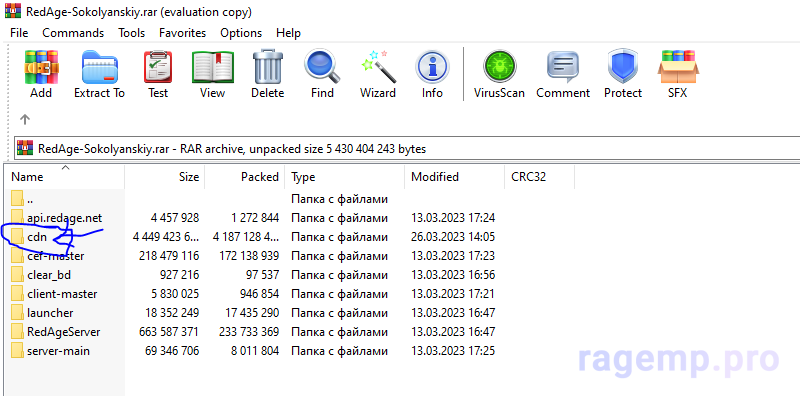Launch the Wizard wand icon
This screenshot has width=800, height=396.
pyautogui.click(x=378, y=74)
